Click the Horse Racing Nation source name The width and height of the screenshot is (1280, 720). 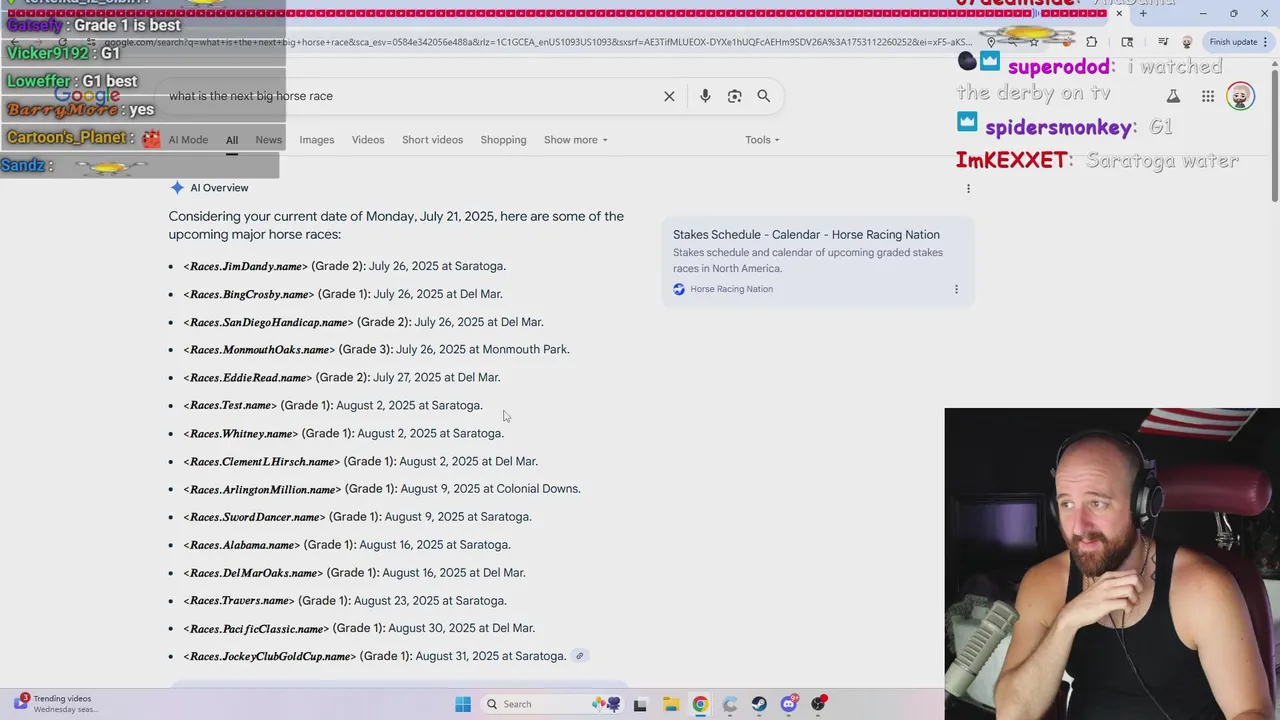coord(731,289)
